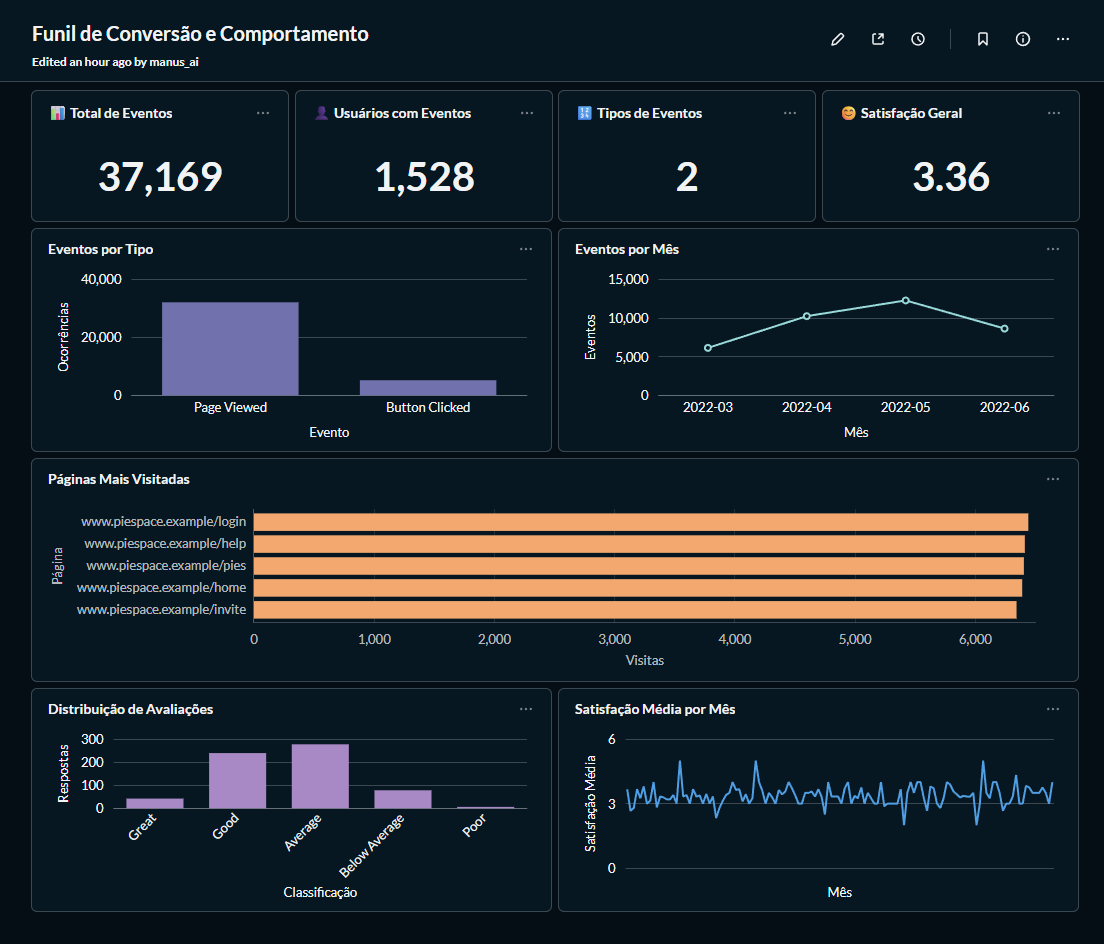Open the share dashboard icon
Viewport: 1104px width, 944px height.
pyautogui.click(x=878, y=39)
